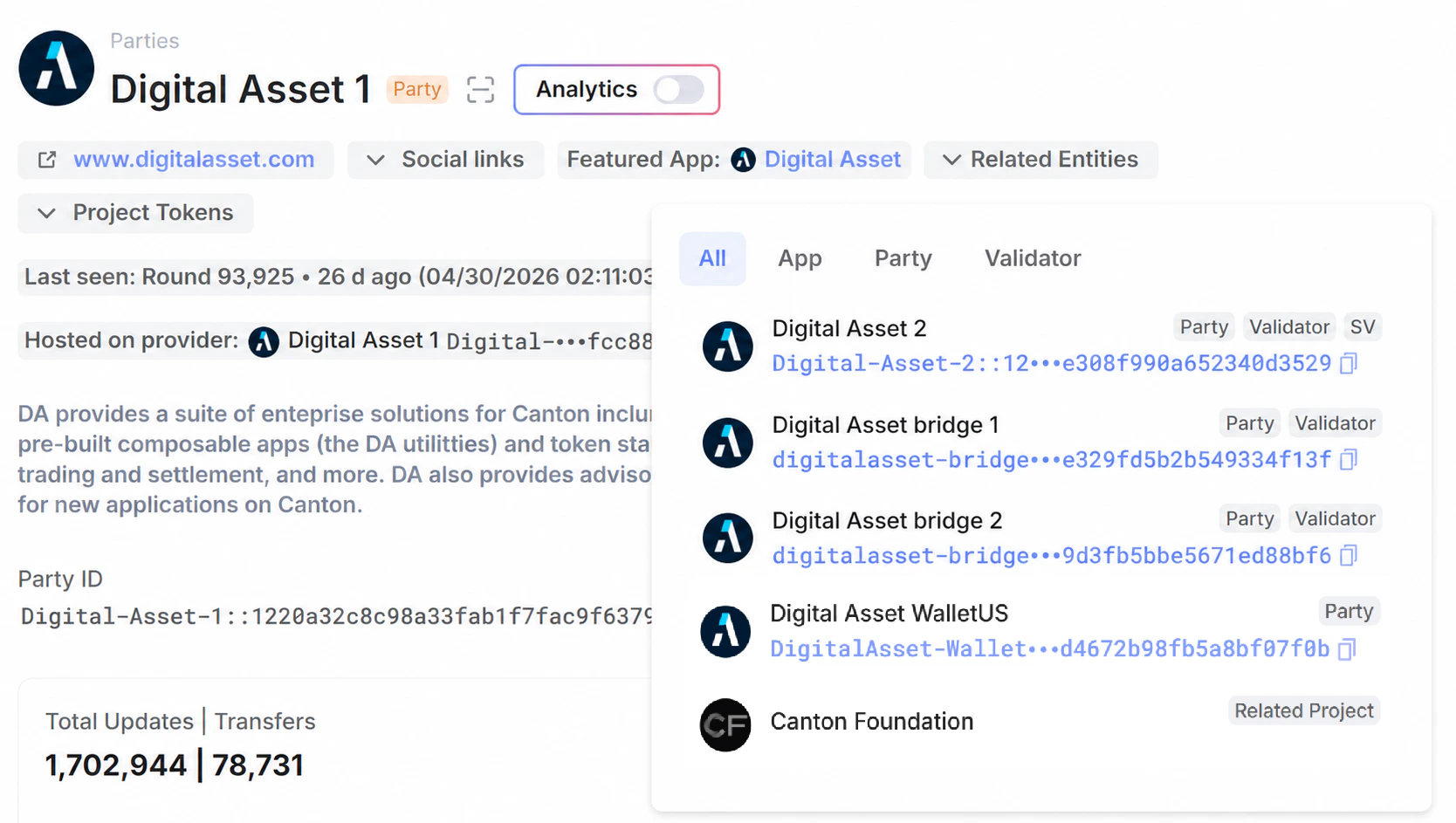
Task: Expand the Social links dropdown
Action: (446, 160)
